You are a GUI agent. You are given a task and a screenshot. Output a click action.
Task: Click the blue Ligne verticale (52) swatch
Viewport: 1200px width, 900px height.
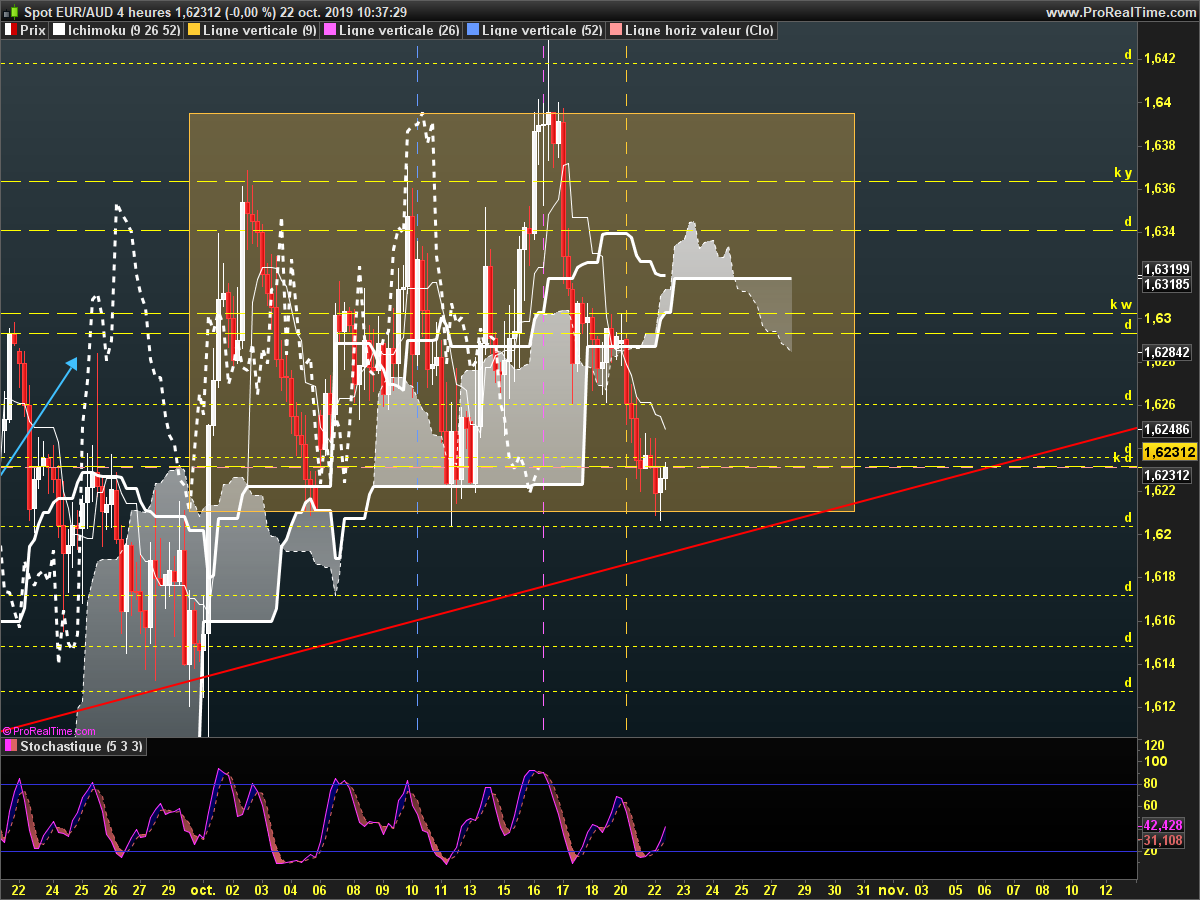tap(473, 30)
